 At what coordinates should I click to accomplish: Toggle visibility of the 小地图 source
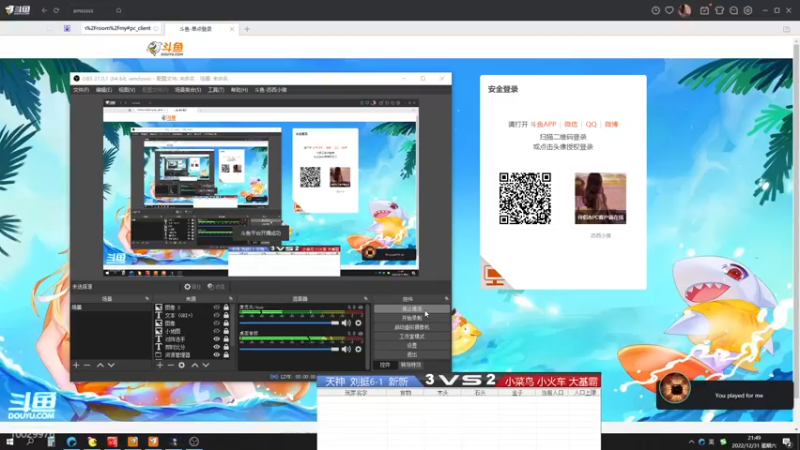click(x=217, y=331)
